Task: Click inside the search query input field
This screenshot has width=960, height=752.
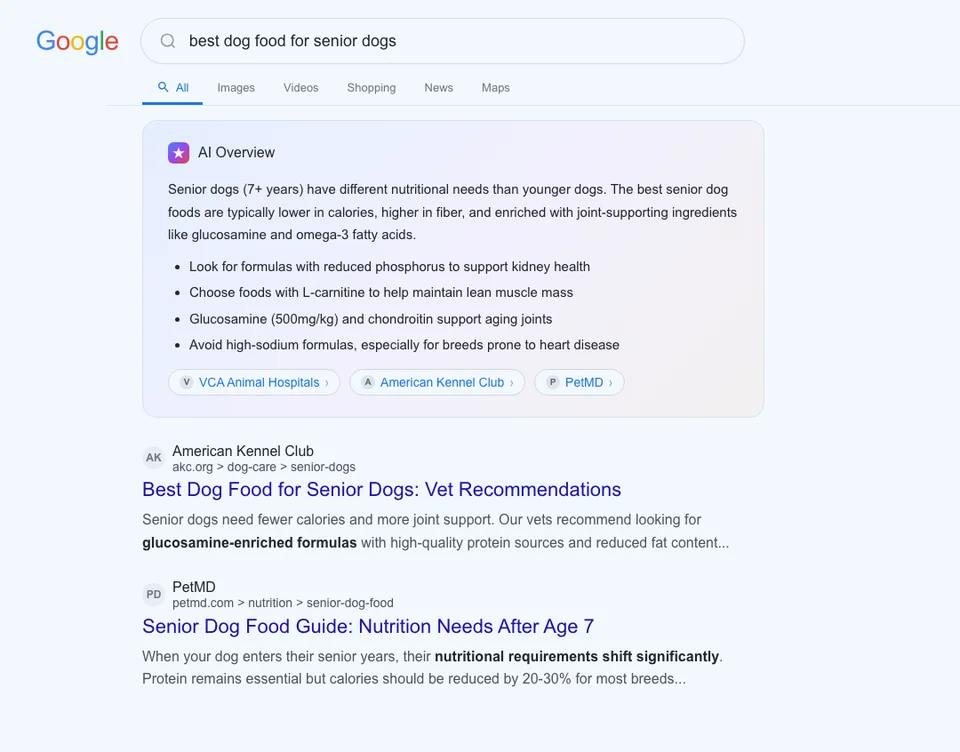Action: (x=400, y=41)
